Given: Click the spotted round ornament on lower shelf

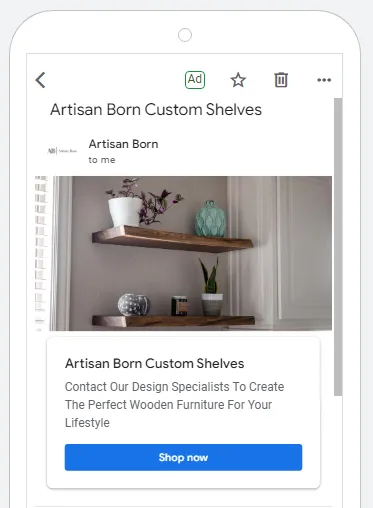Looking at the screenshot, I should (x=133, y=304).
